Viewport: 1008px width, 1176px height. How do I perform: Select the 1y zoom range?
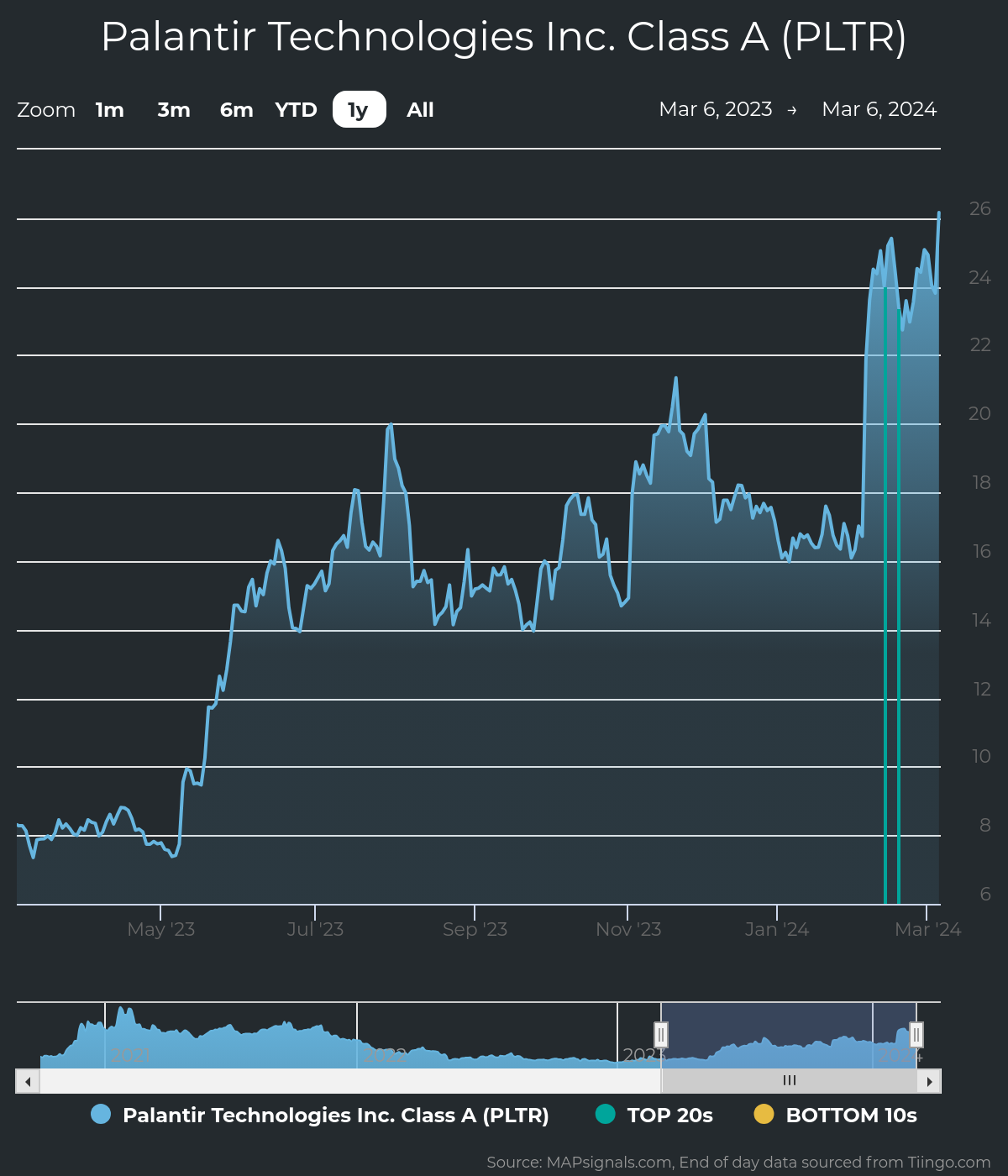pos(360,110)
